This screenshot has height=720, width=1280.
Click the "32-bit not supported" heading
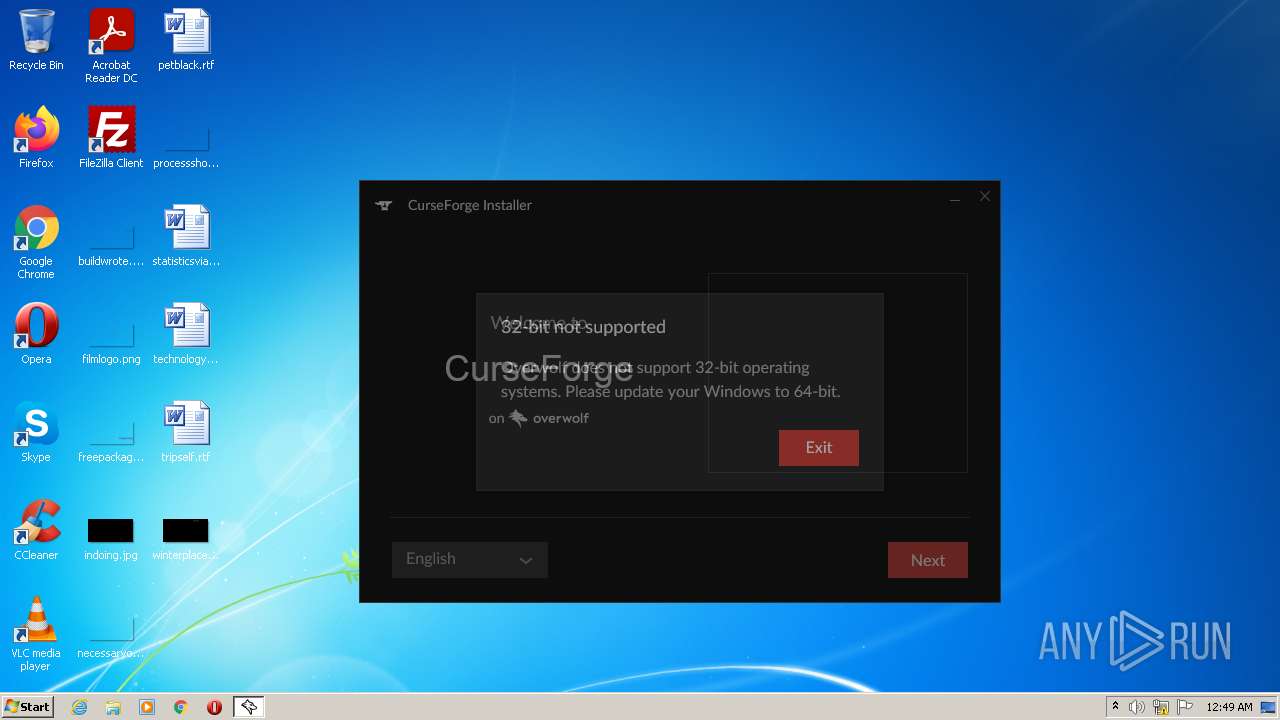click(583, 327)
